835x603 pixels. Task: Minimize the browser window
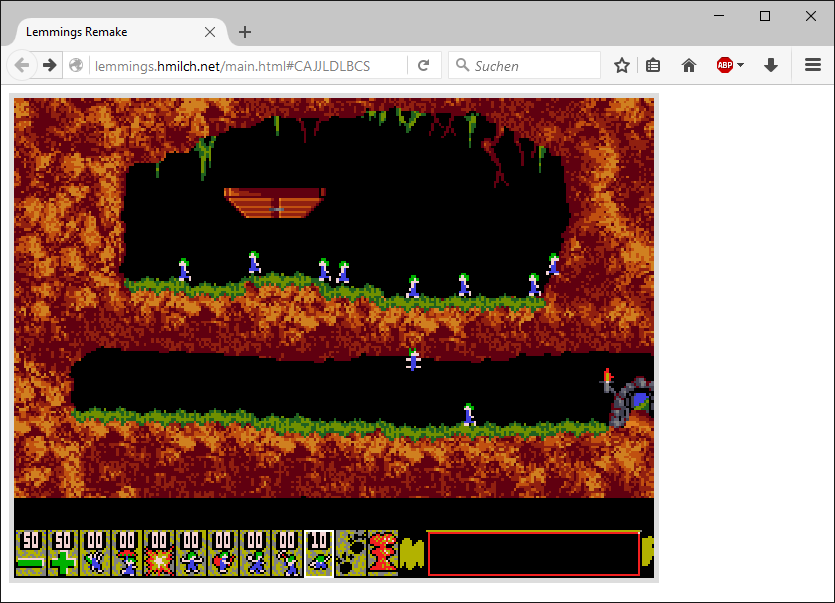[719, 16]
